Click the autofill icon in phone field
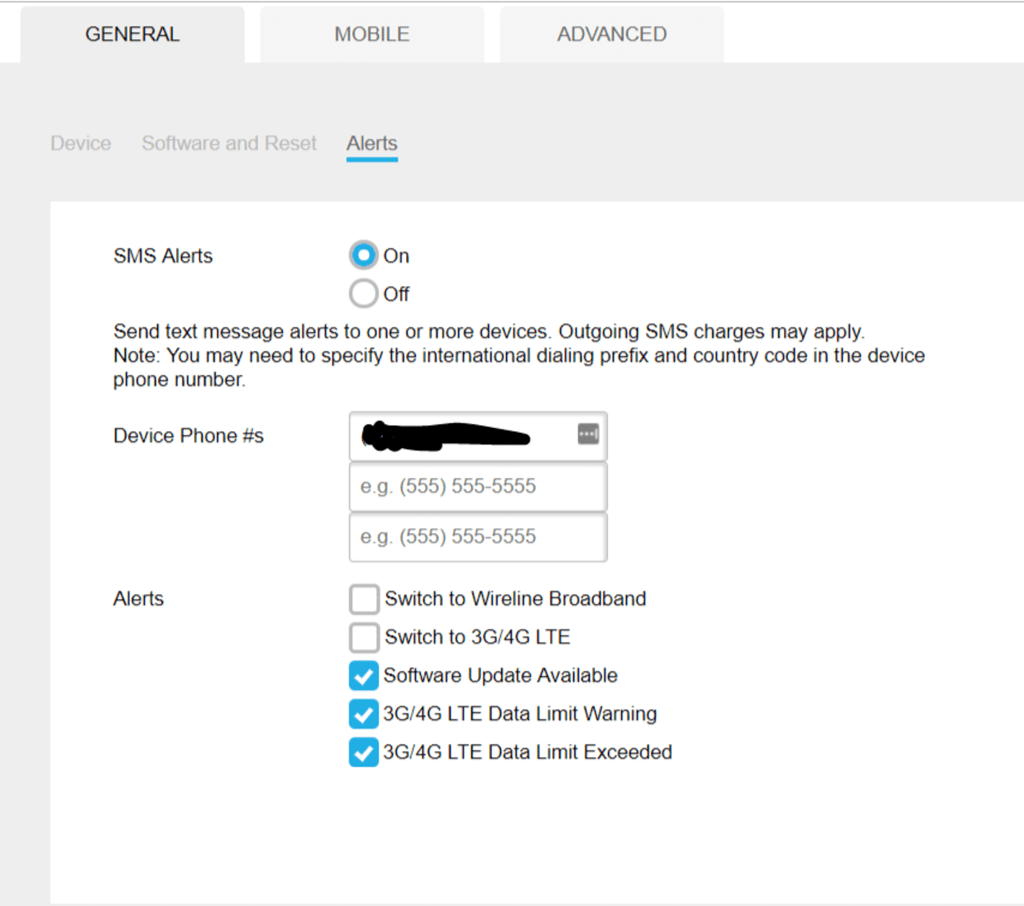 tap(588, 434)
